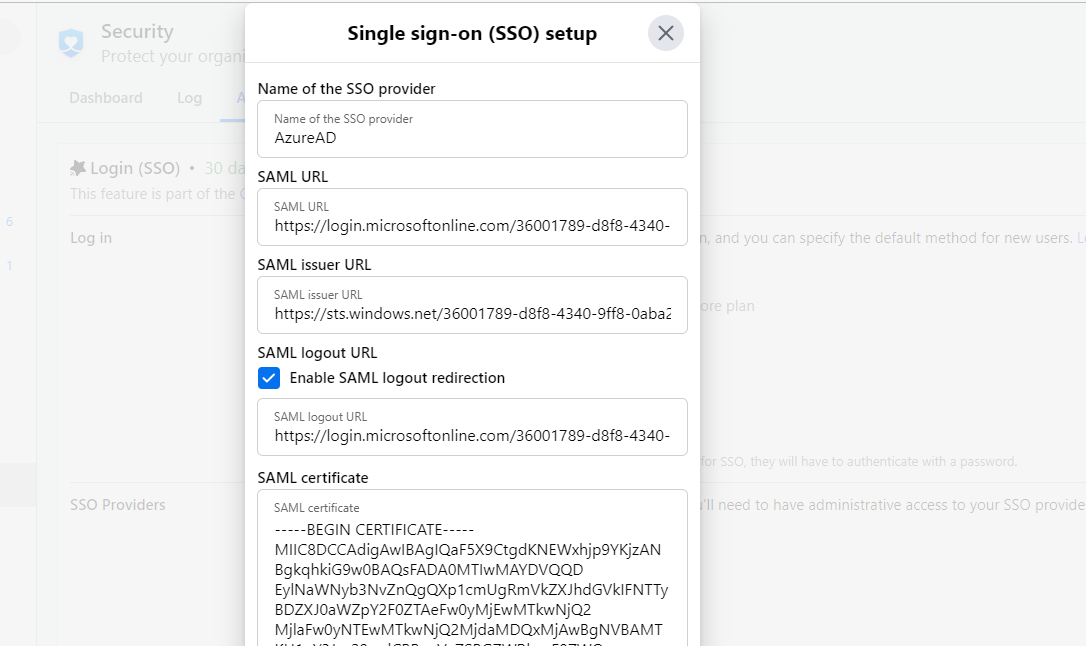1086x646 pixels.
Task: Click the Login (SSO) section heading
Action: click(135, 168)
